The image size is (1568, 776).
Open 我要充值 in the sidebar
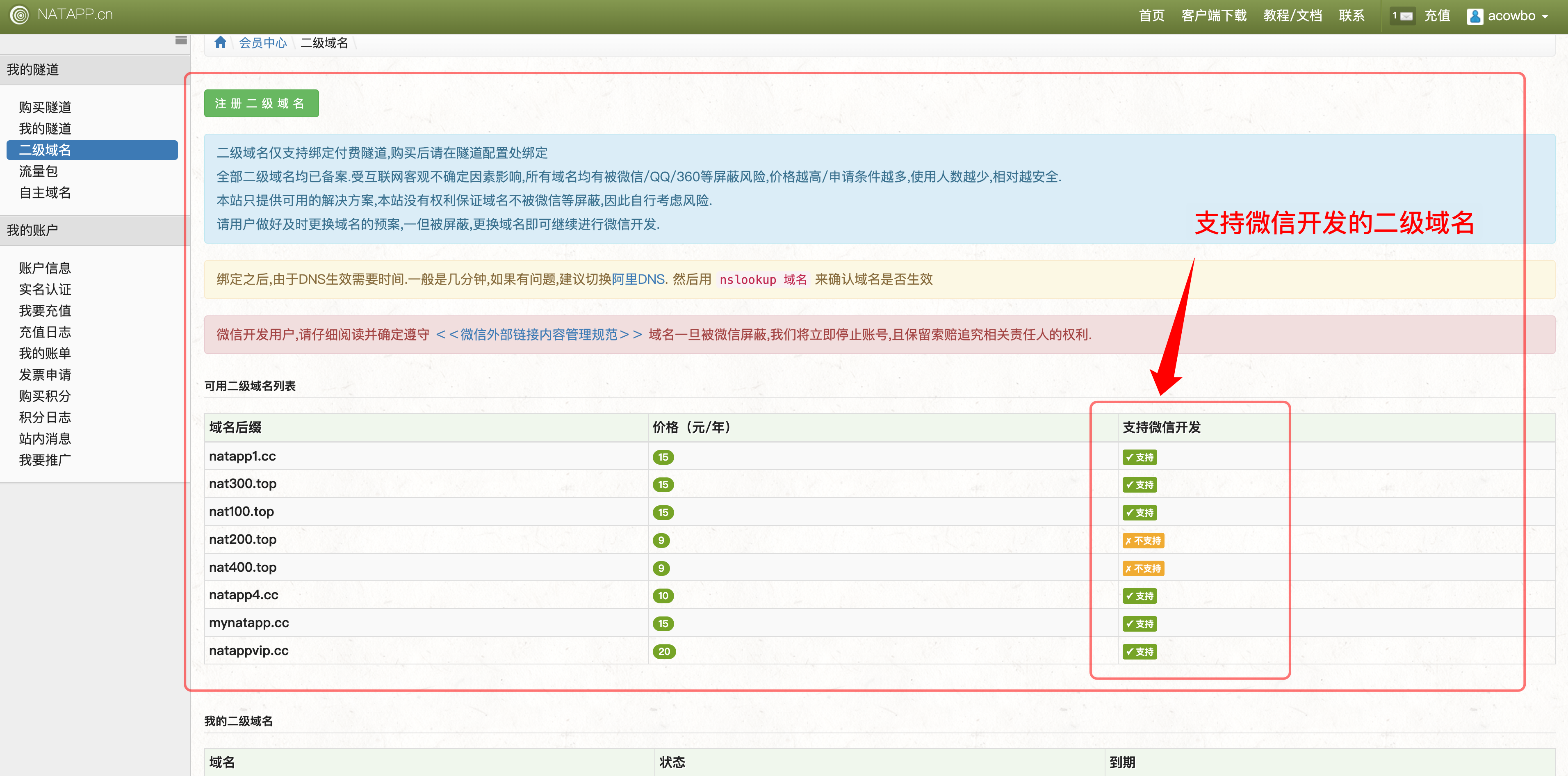coord(45,310)
